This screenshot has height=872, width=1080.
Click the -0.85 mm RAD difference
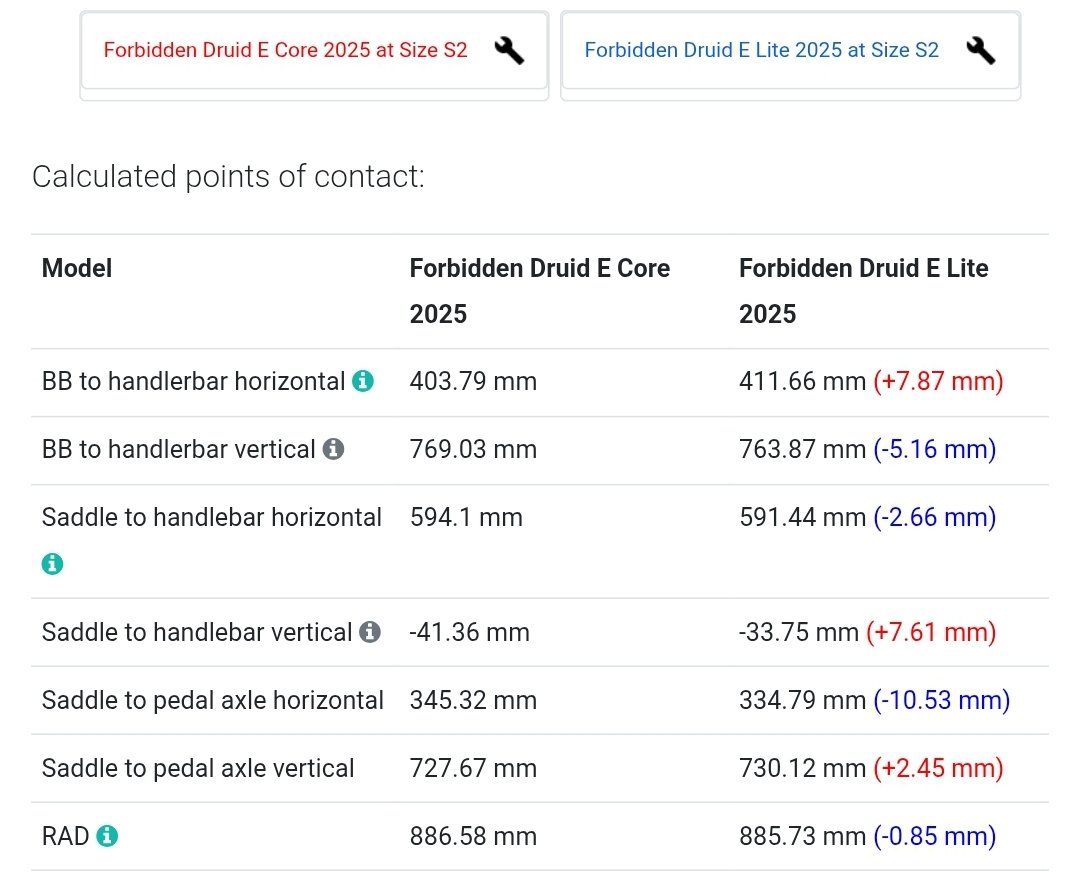pos(935,836)
